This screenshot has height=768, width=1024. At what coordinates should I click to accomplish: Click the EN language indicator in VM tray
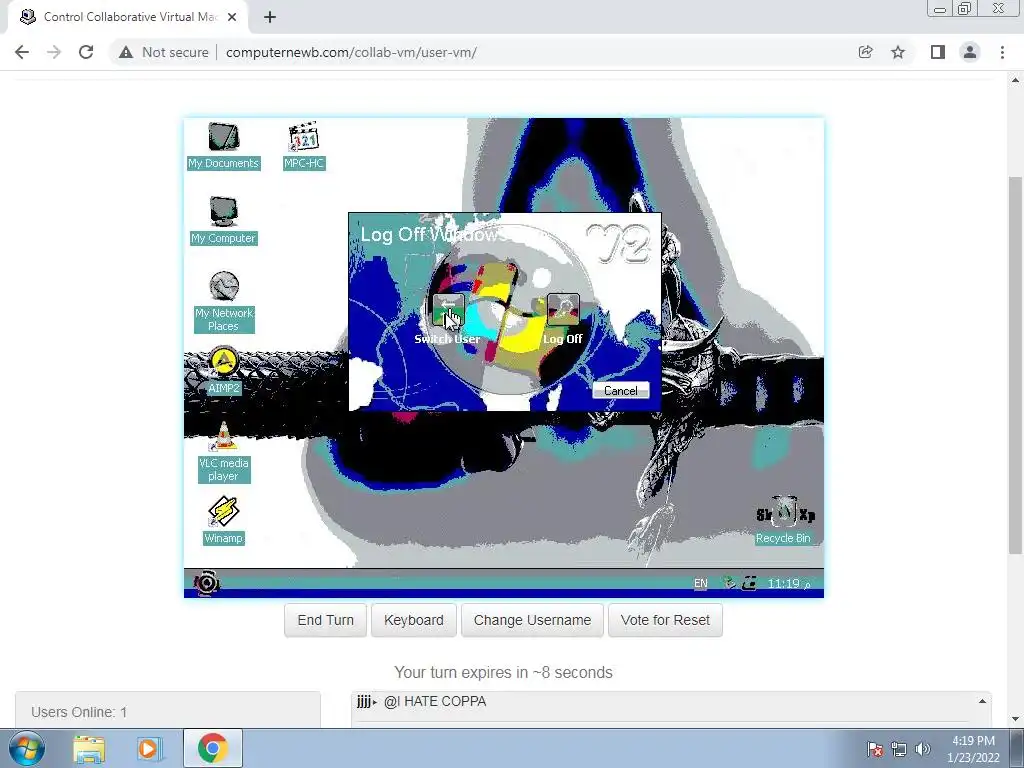tap(700, 583)
